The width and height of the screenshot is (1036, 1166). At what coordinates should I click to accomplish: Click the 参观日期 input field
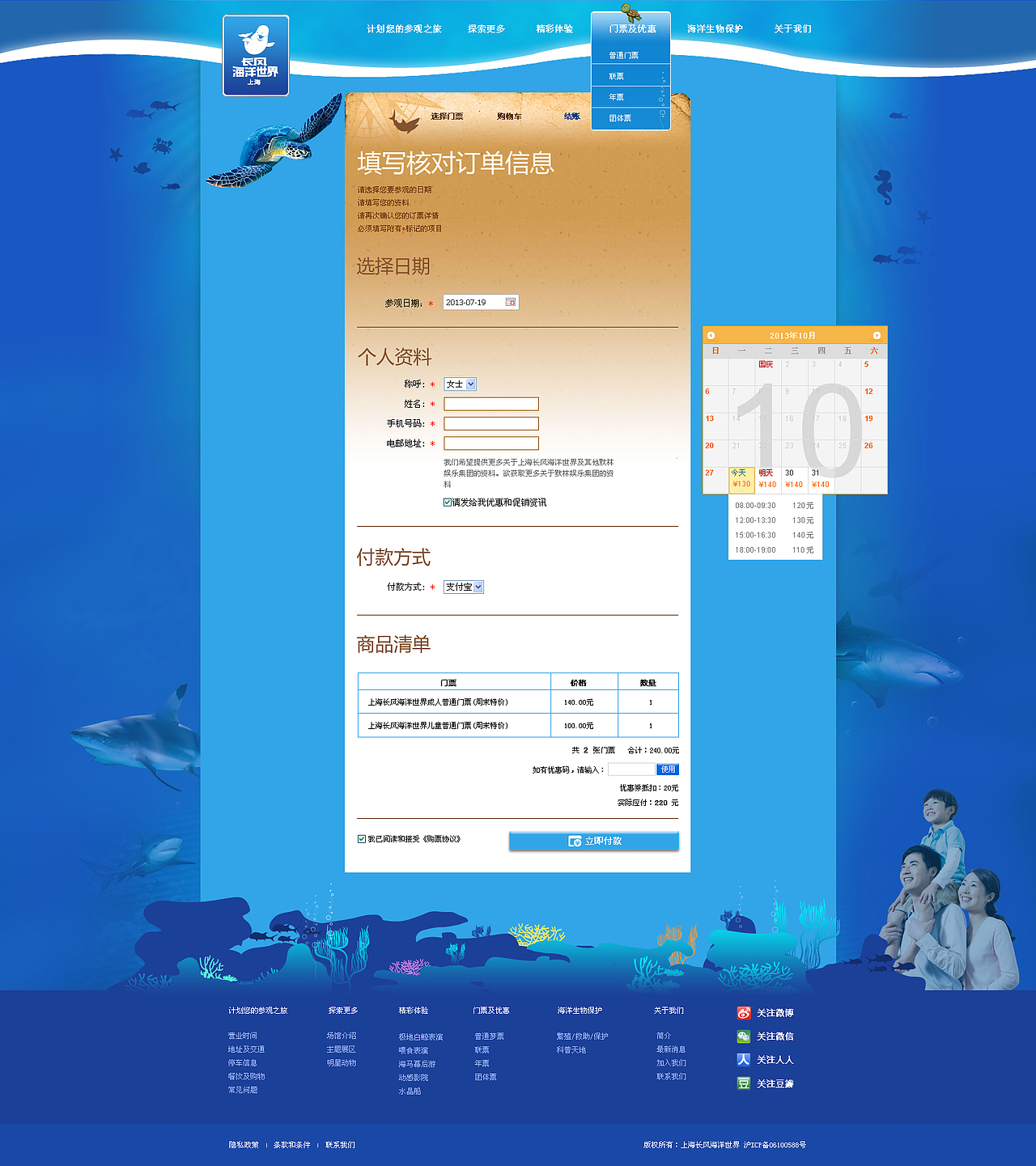tap(481, 303)
